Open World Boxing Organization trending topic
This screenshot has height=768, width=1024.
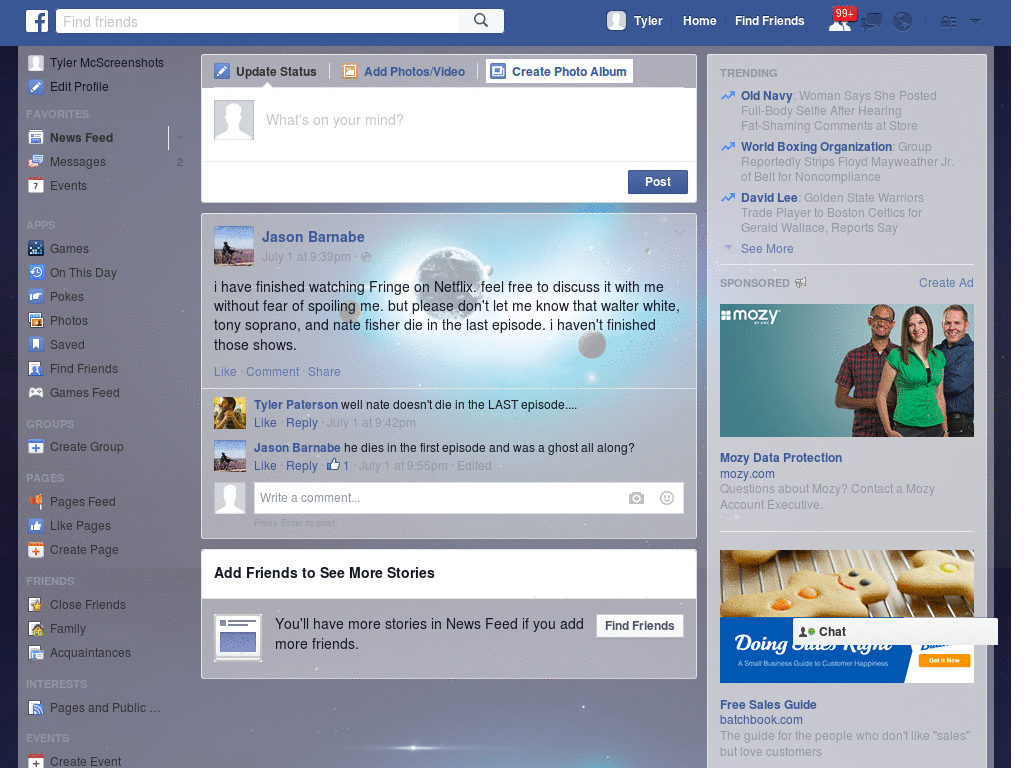tap(816, 147)
